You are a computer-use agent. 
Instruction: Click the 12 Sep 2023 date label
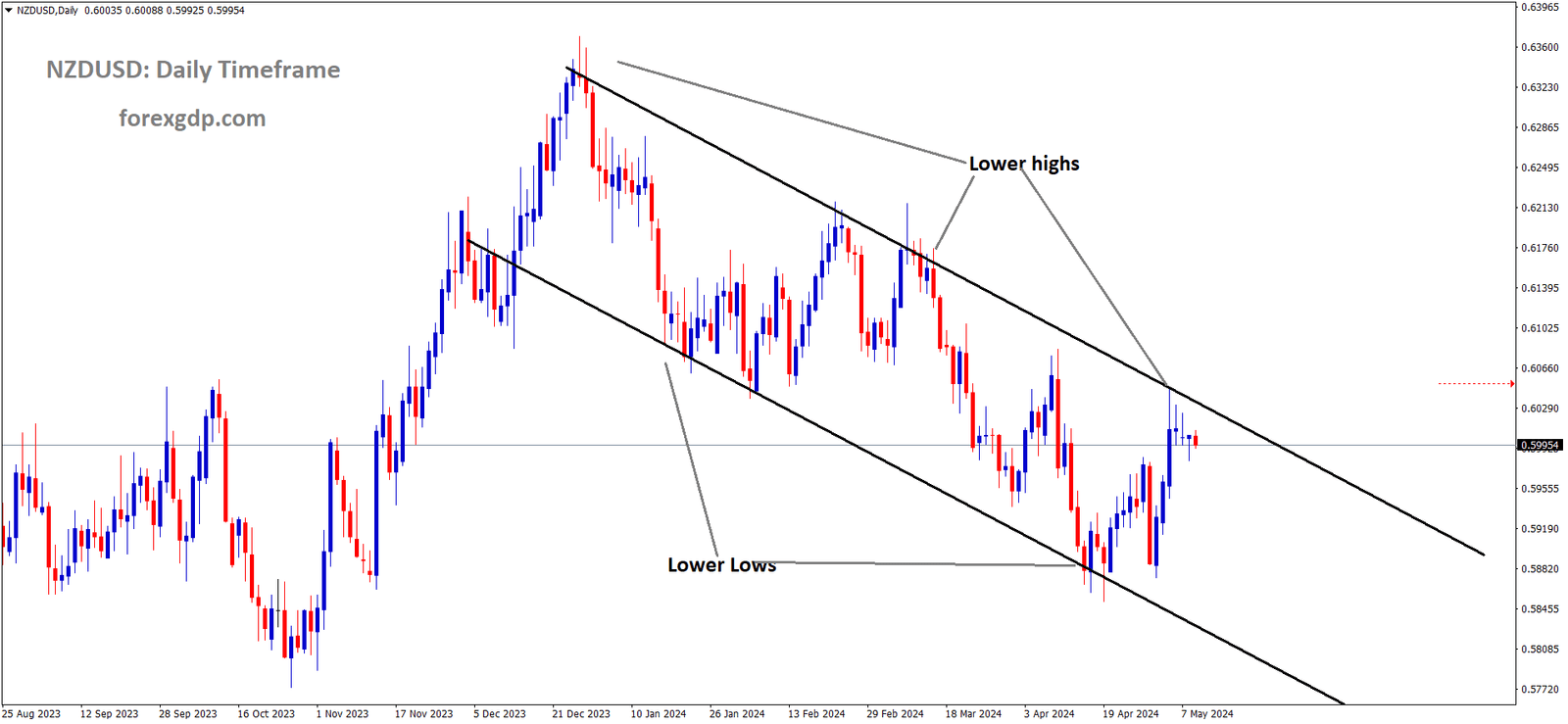pyautogui.click(x=110, y=714)
